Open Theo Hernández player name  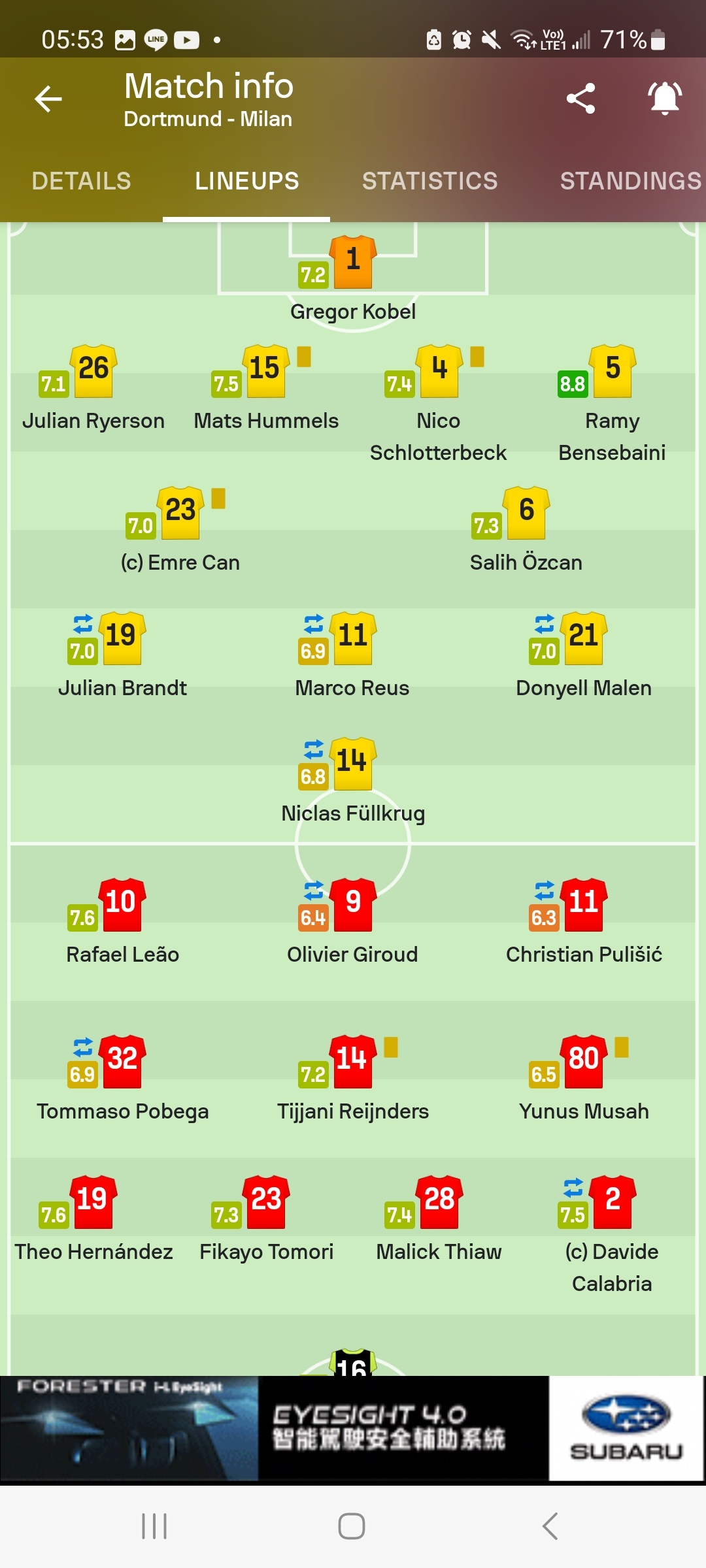93,1252
